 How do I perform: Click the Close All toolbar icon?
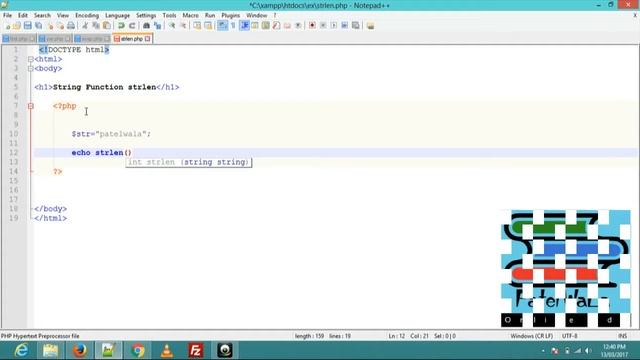(x=60, y=26)
